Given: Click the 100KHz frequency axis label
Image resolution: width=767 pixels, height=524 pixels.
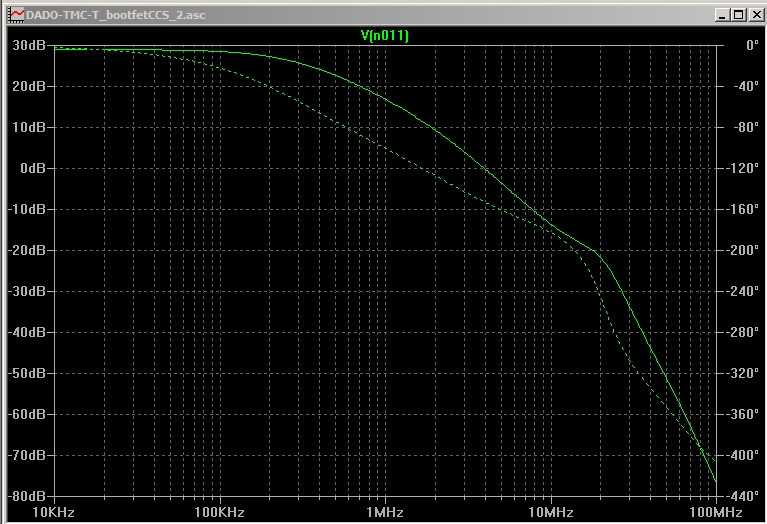Looking at the screenshot, I should tap(219, 513).
